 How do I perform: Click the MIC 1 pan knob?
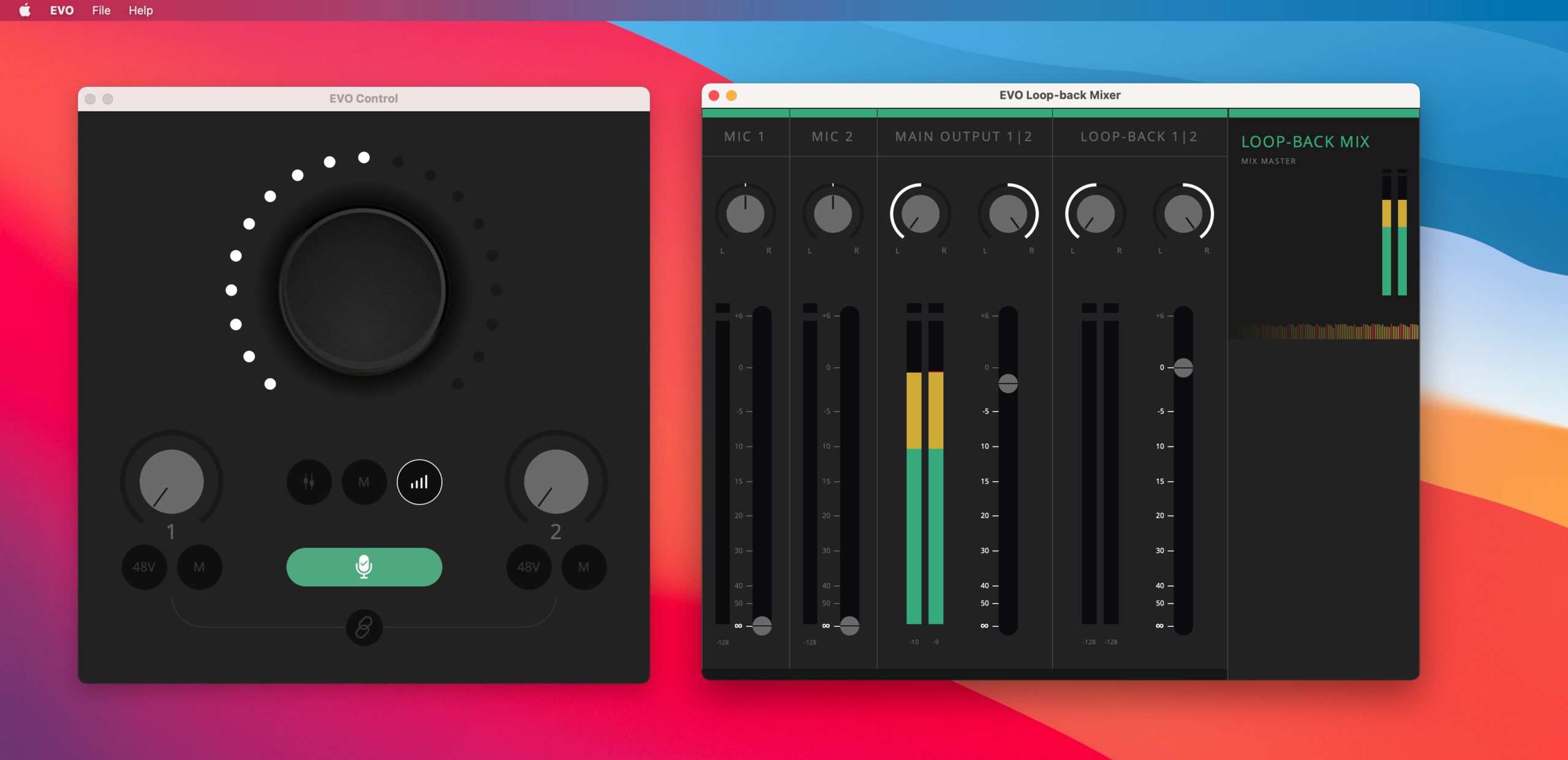[x=745, y=214]
